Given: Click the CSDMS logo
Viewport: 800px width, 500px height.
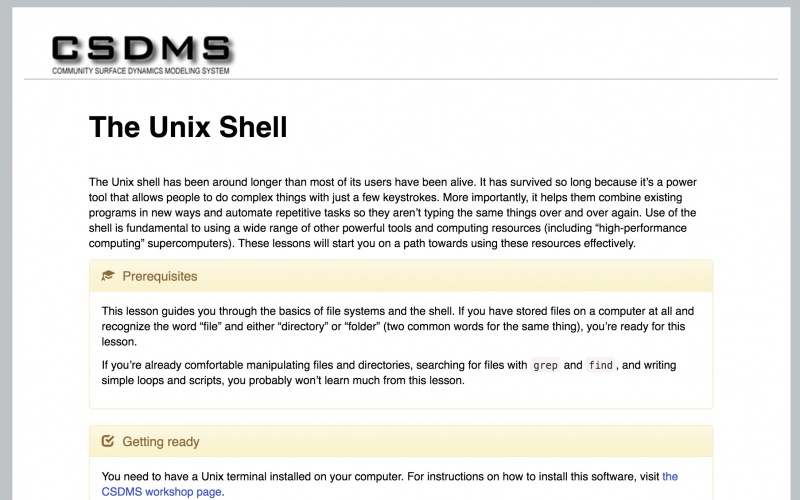Looking at the screenshot, I should click(x=141, y=50).
